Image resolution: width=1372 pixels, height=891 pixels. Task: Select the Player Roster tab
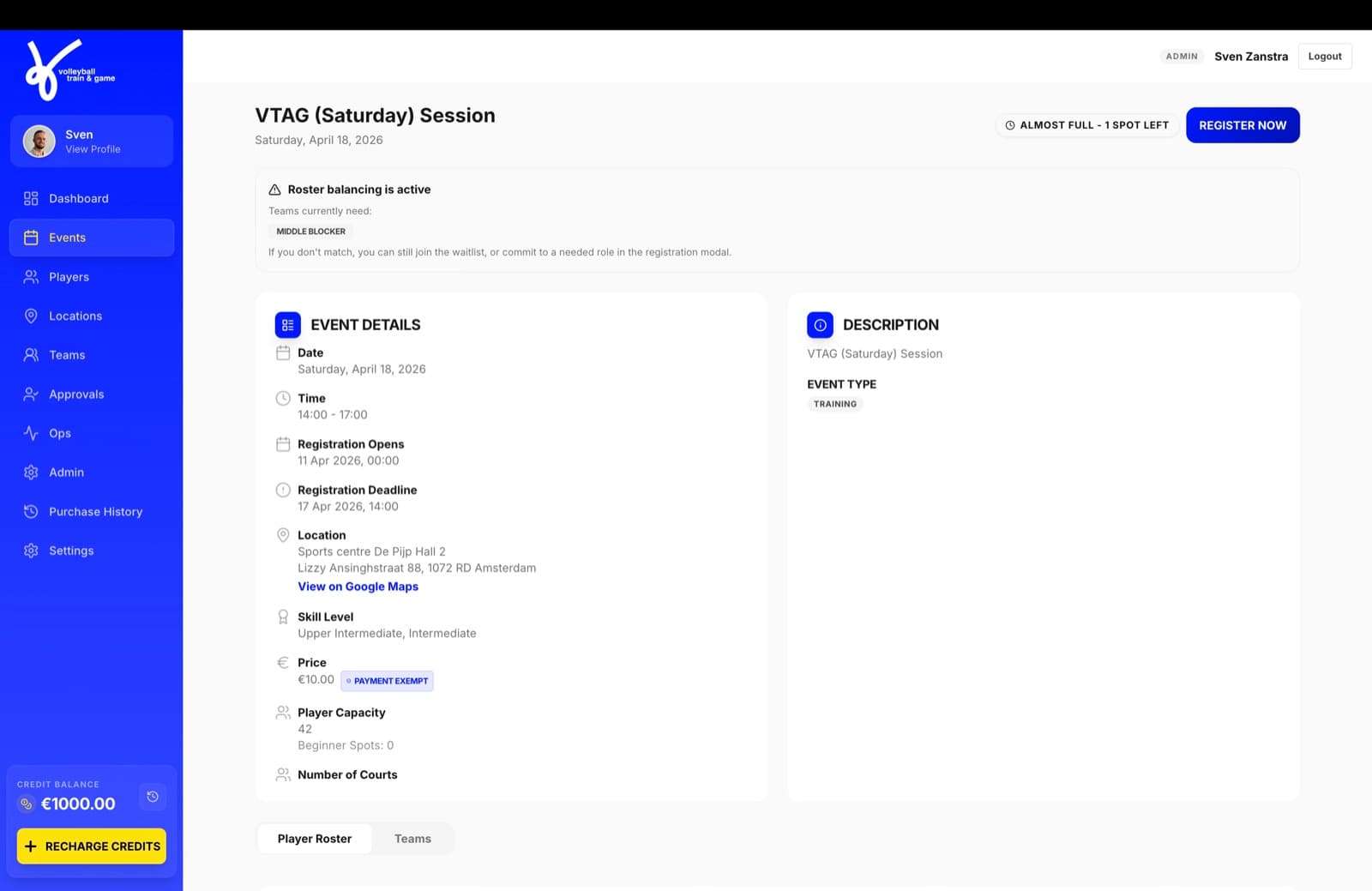[x=315, y=839]
